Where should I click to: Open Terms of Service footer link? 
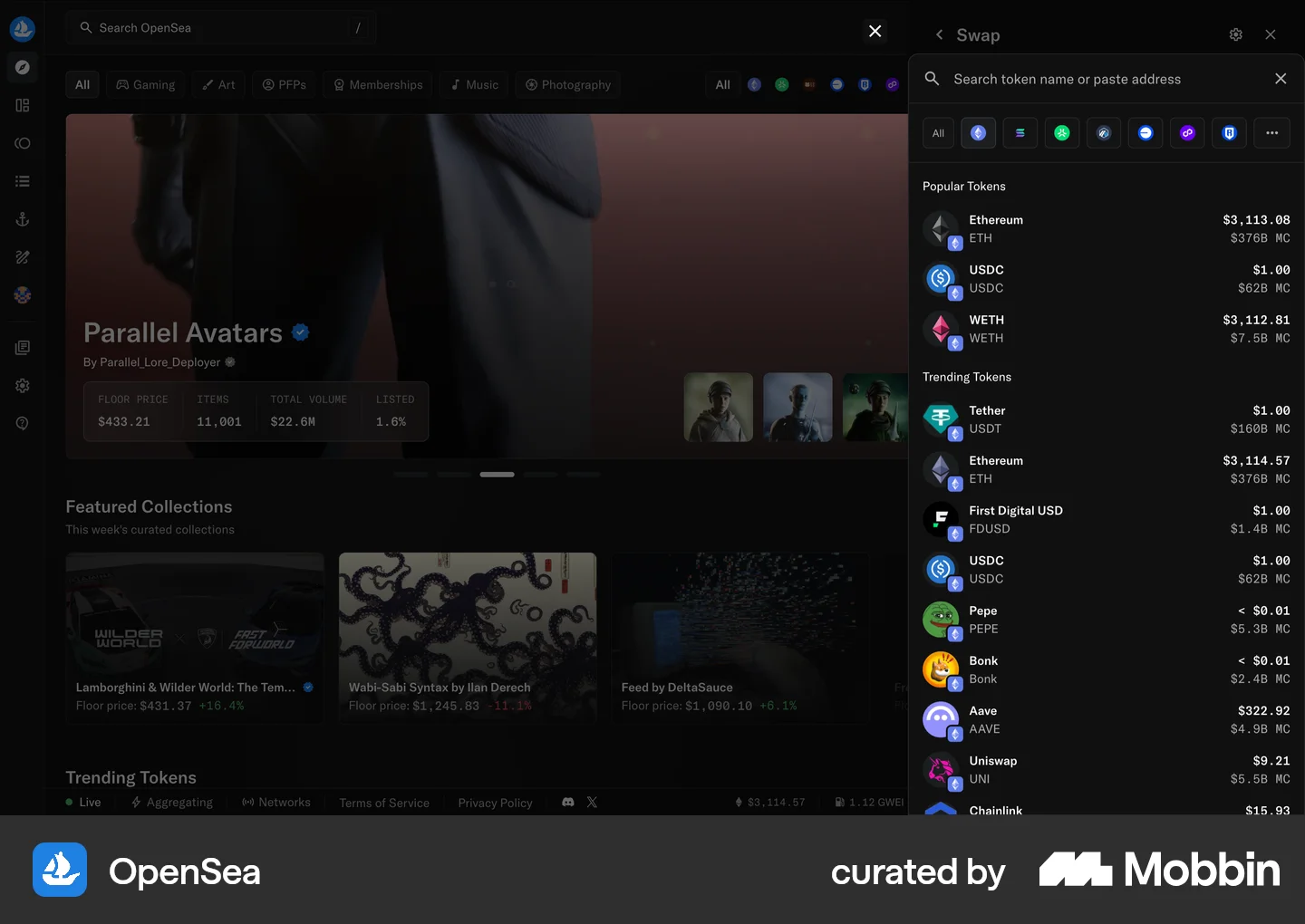(x=384, y=803)
